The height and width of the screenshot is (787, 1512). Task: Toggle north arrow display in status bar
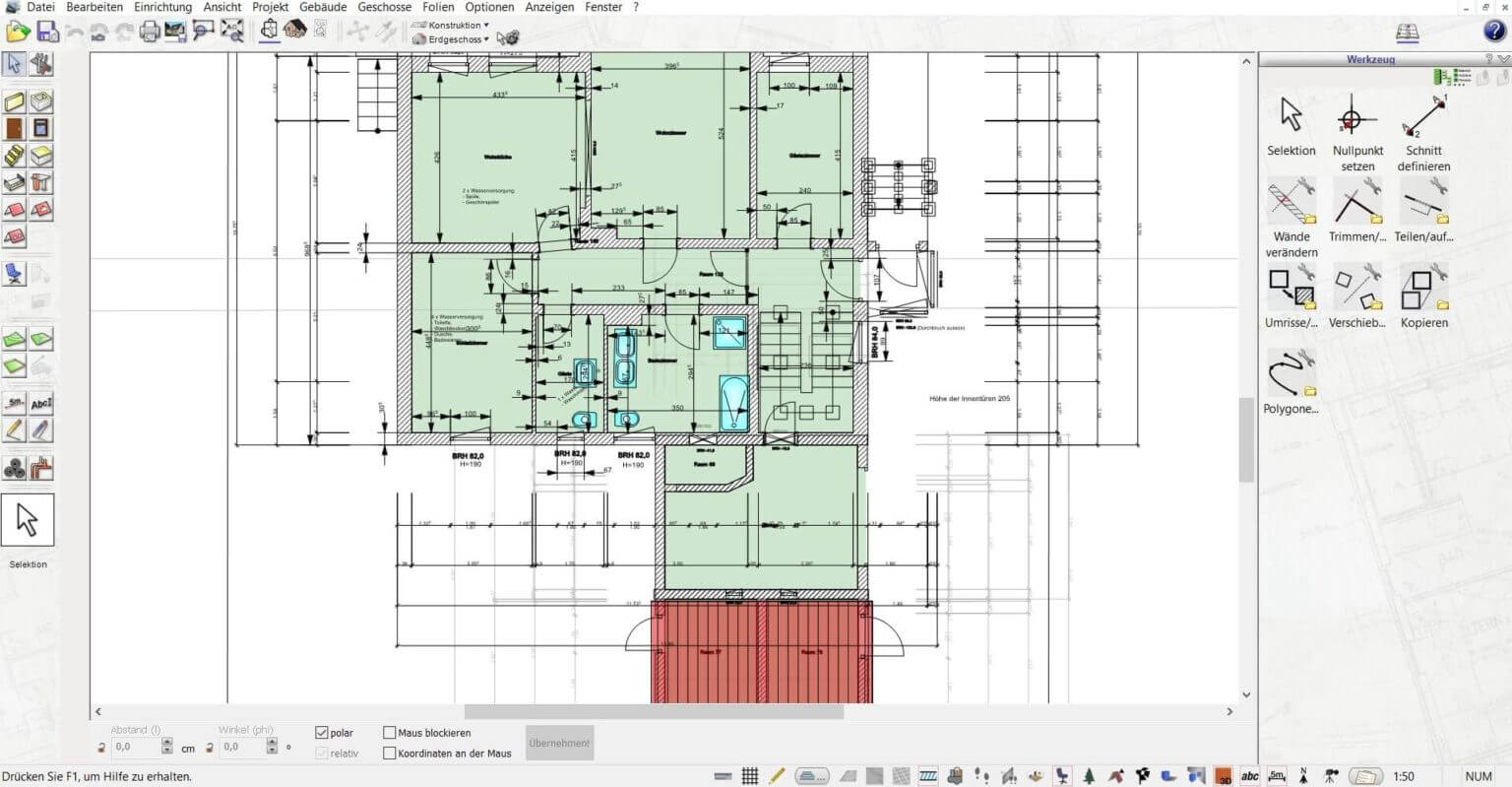tap(1303, 776)
